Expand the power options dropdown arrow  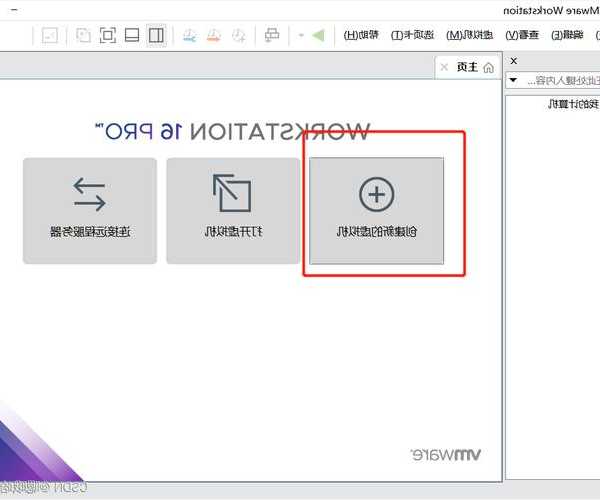(301, 36)
